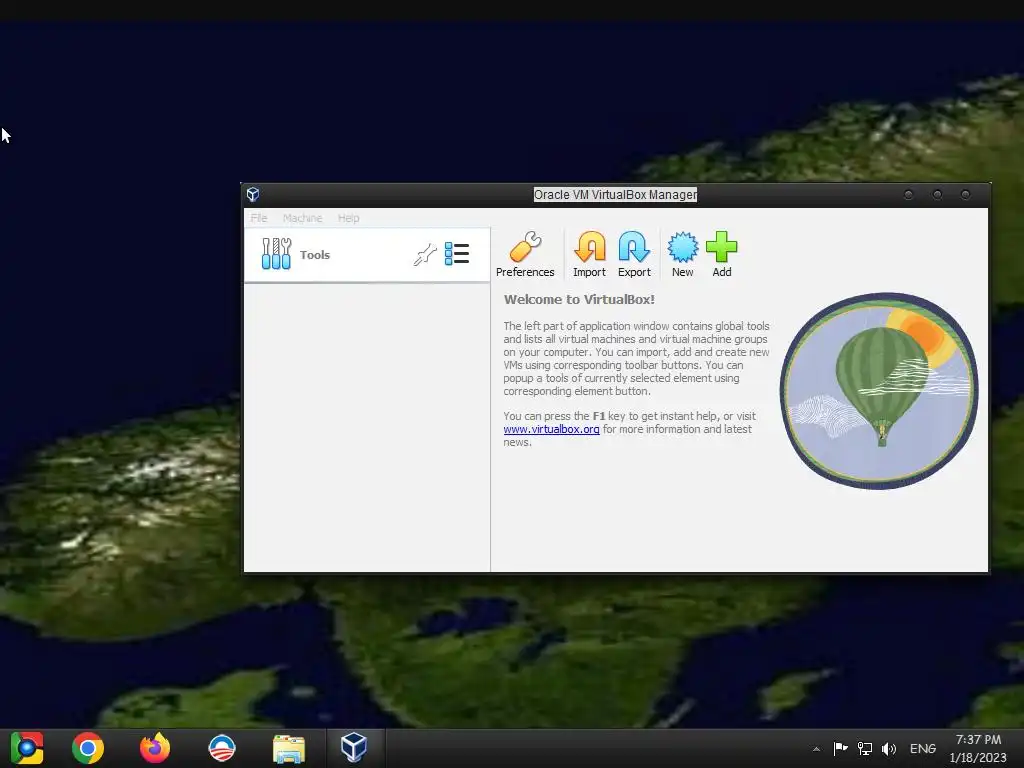1024x768 pixels.
Task: Click the Import appliance button
Action: click(x=589, y=255)
